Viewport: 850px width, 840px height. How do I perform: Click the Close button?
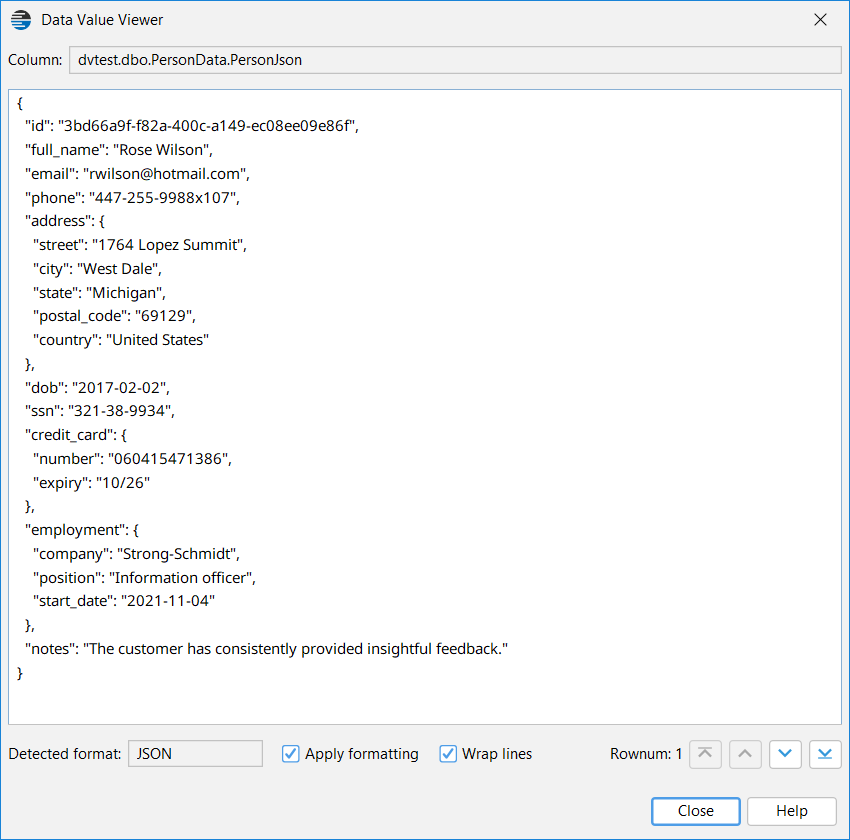coord(696,811)
